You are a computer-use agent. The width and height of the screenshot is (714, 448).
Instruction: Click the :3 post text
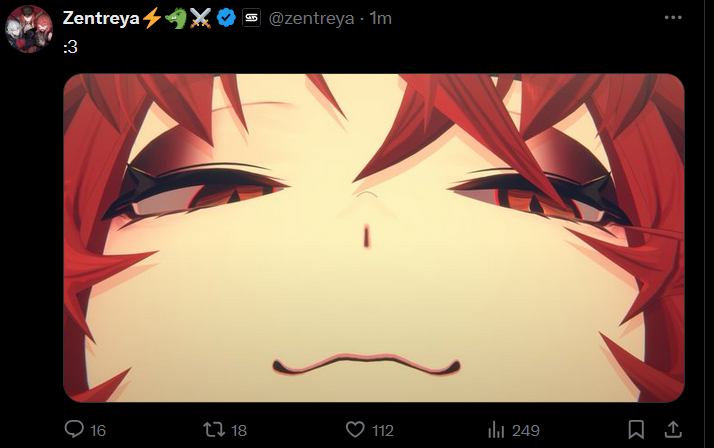pos(71,46)
